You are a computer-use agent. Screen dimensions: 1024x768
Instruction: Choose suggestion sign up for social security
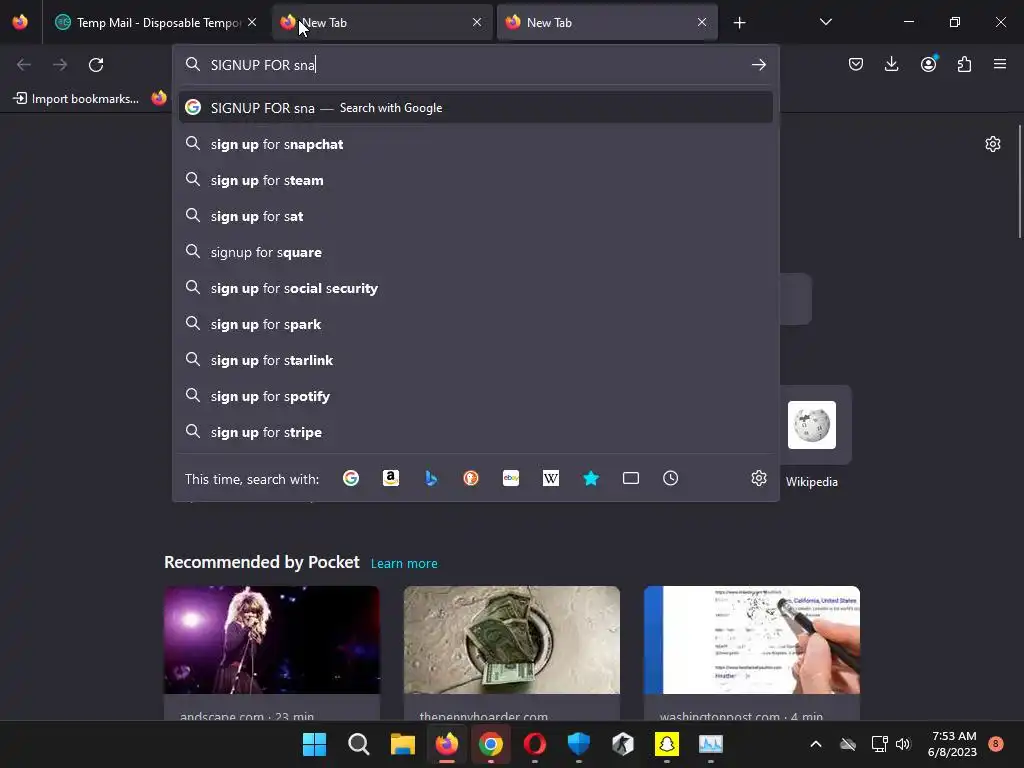475,288
